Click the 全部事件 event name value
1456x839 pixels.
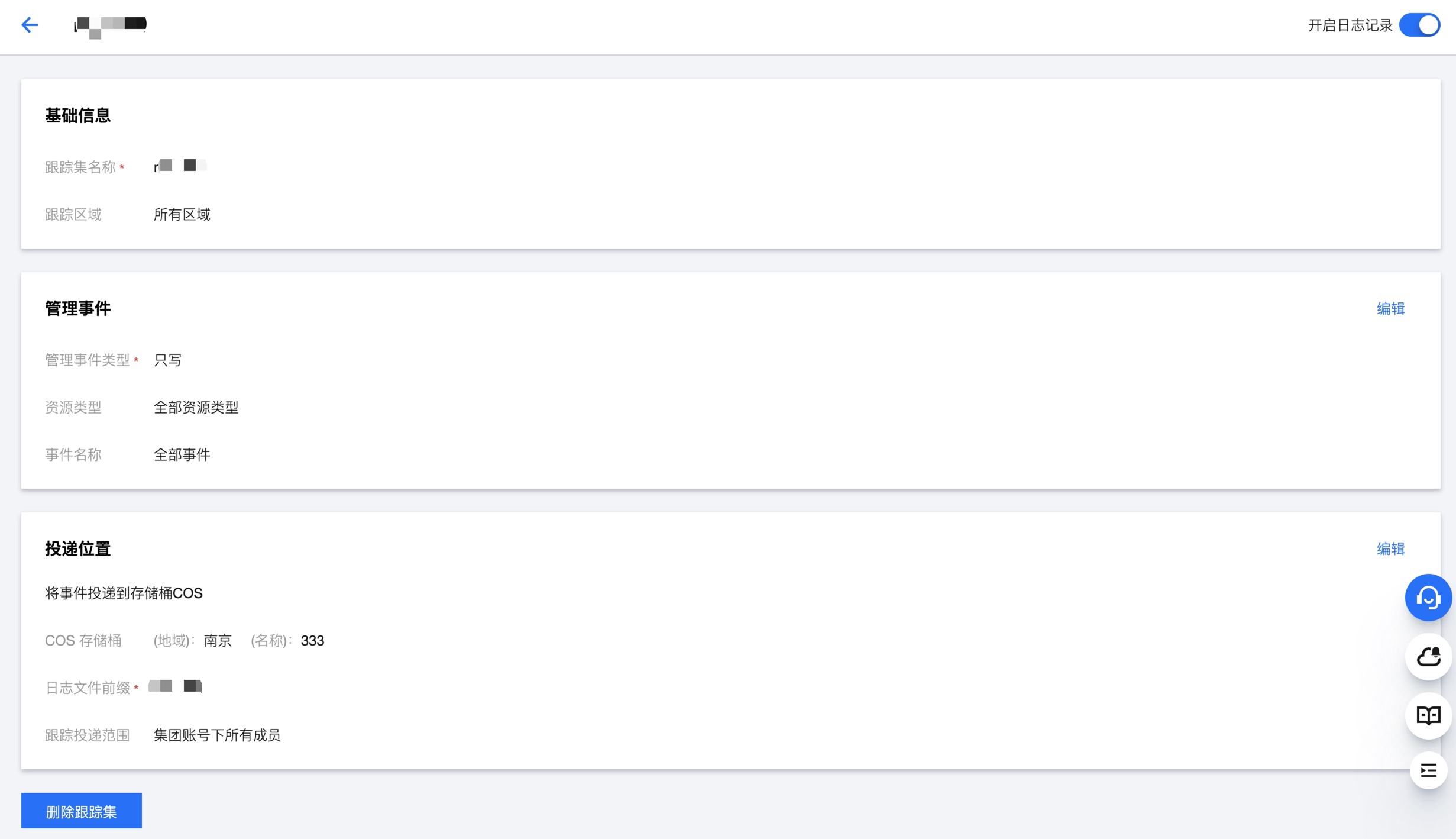(182, 455)
